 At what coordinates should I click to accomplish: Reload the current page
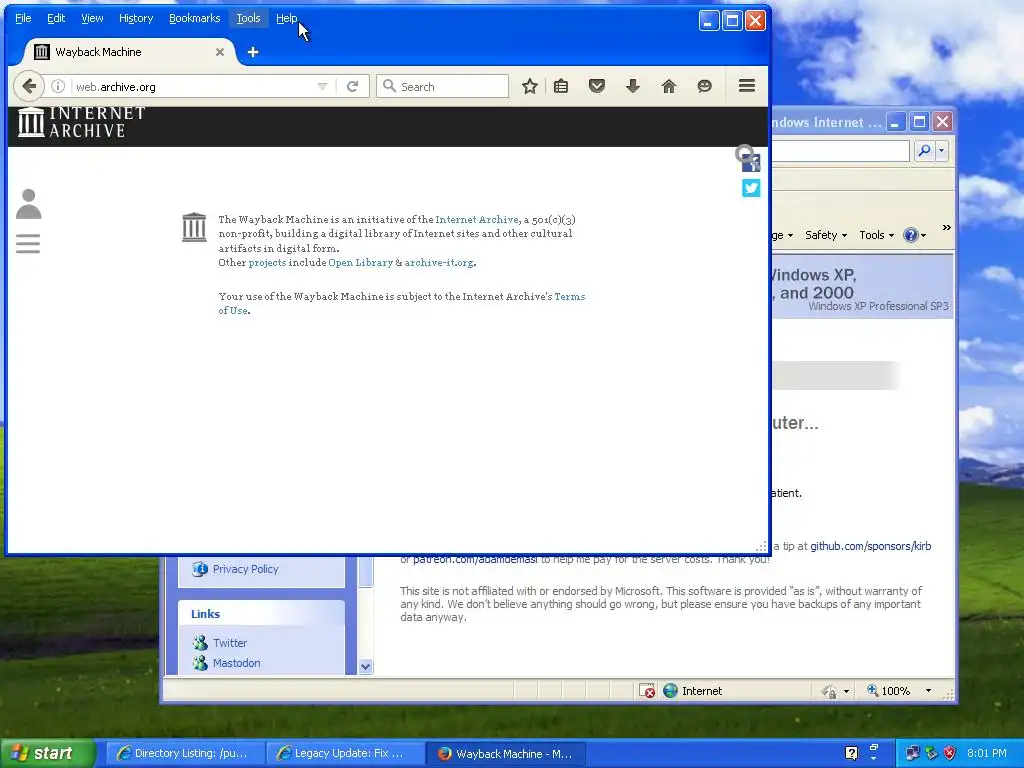pos(353,86)
